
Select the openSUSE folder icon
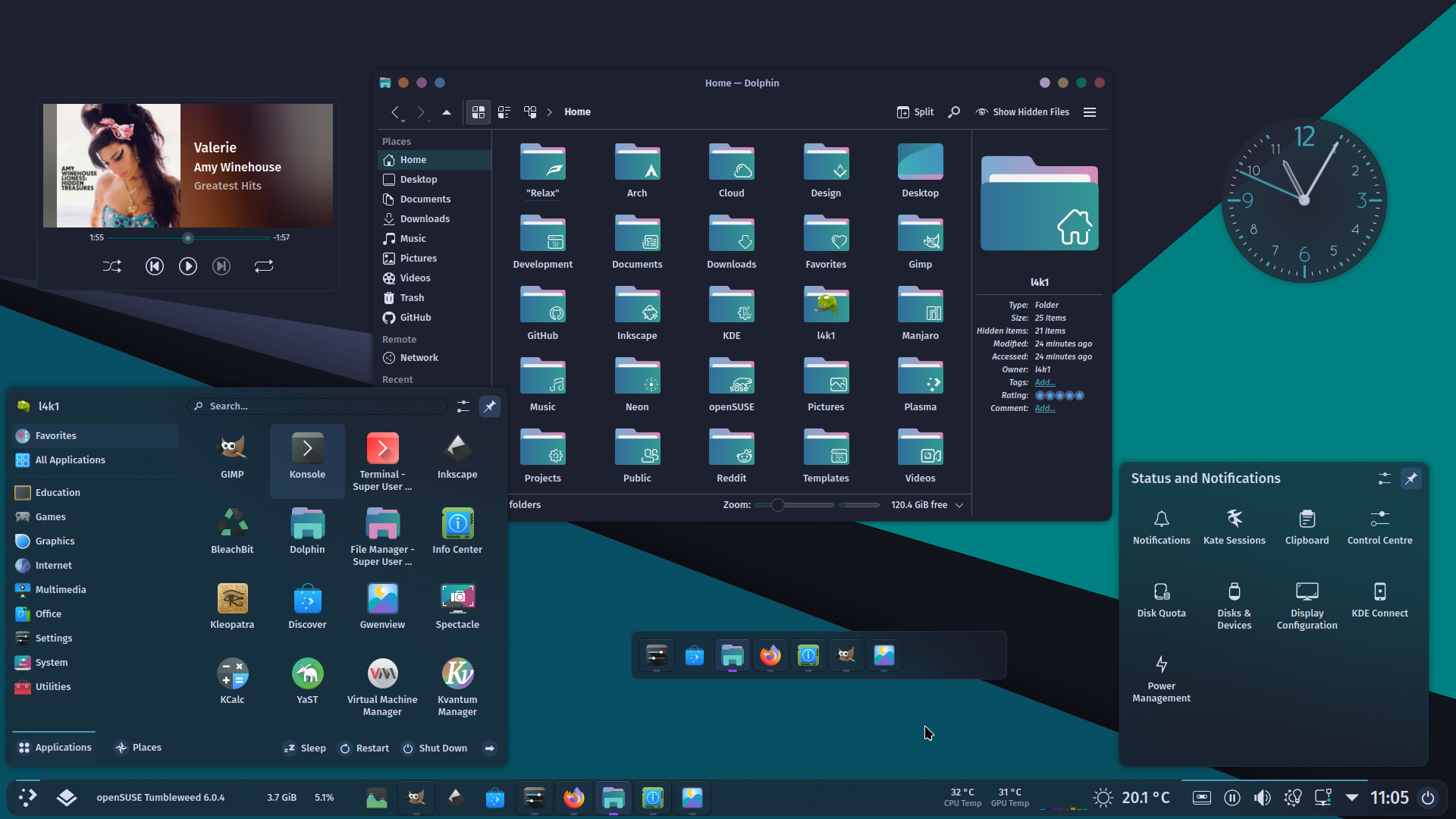tap(732, 375)
